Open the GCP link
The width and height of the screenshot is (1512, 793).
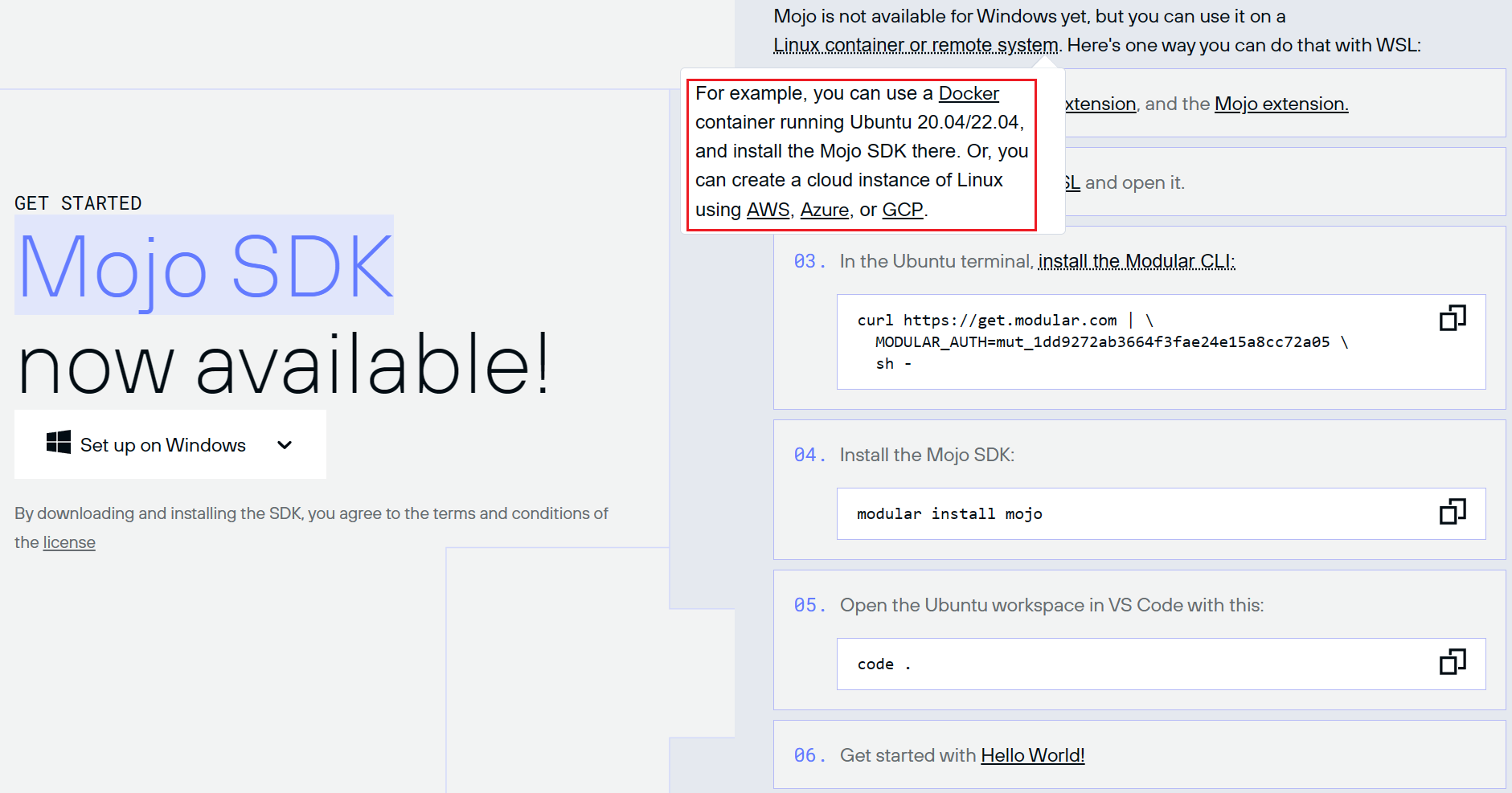(x=902, y=211)
